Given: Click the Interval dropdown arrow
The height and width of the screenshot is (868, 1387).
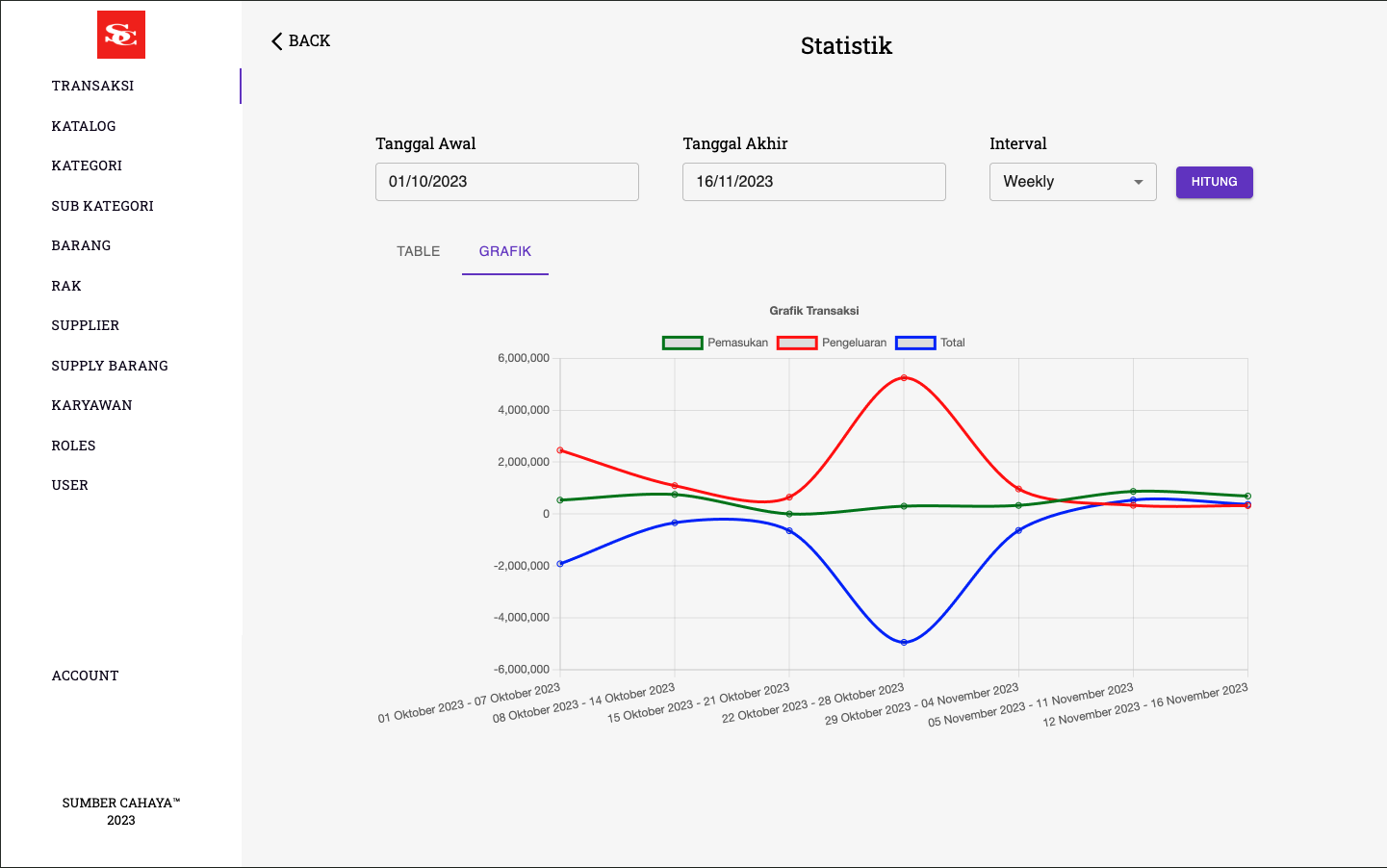Looking at the screenshot, I should [1139, 182].
